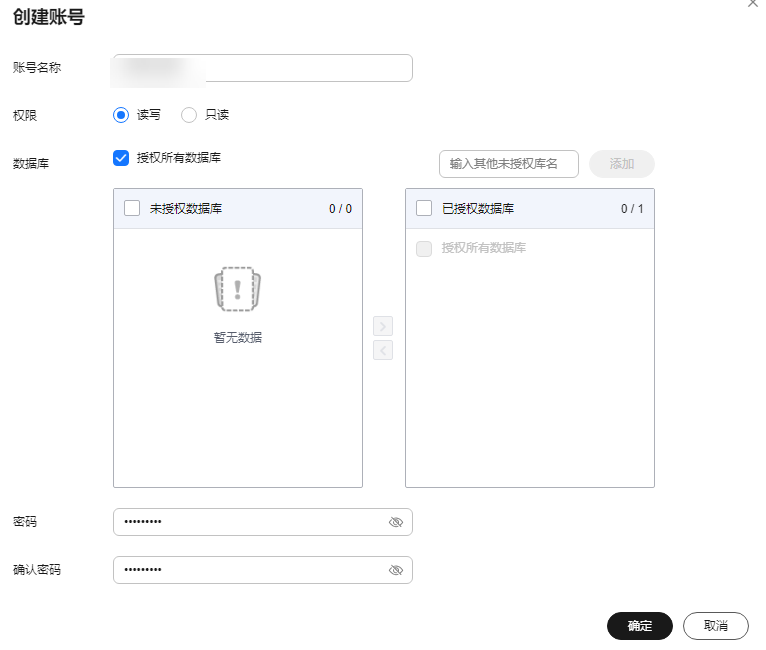This screenshot has height=650, width=766.
Task: Show the password in the 确认密码 field
Action: (396, 570)
